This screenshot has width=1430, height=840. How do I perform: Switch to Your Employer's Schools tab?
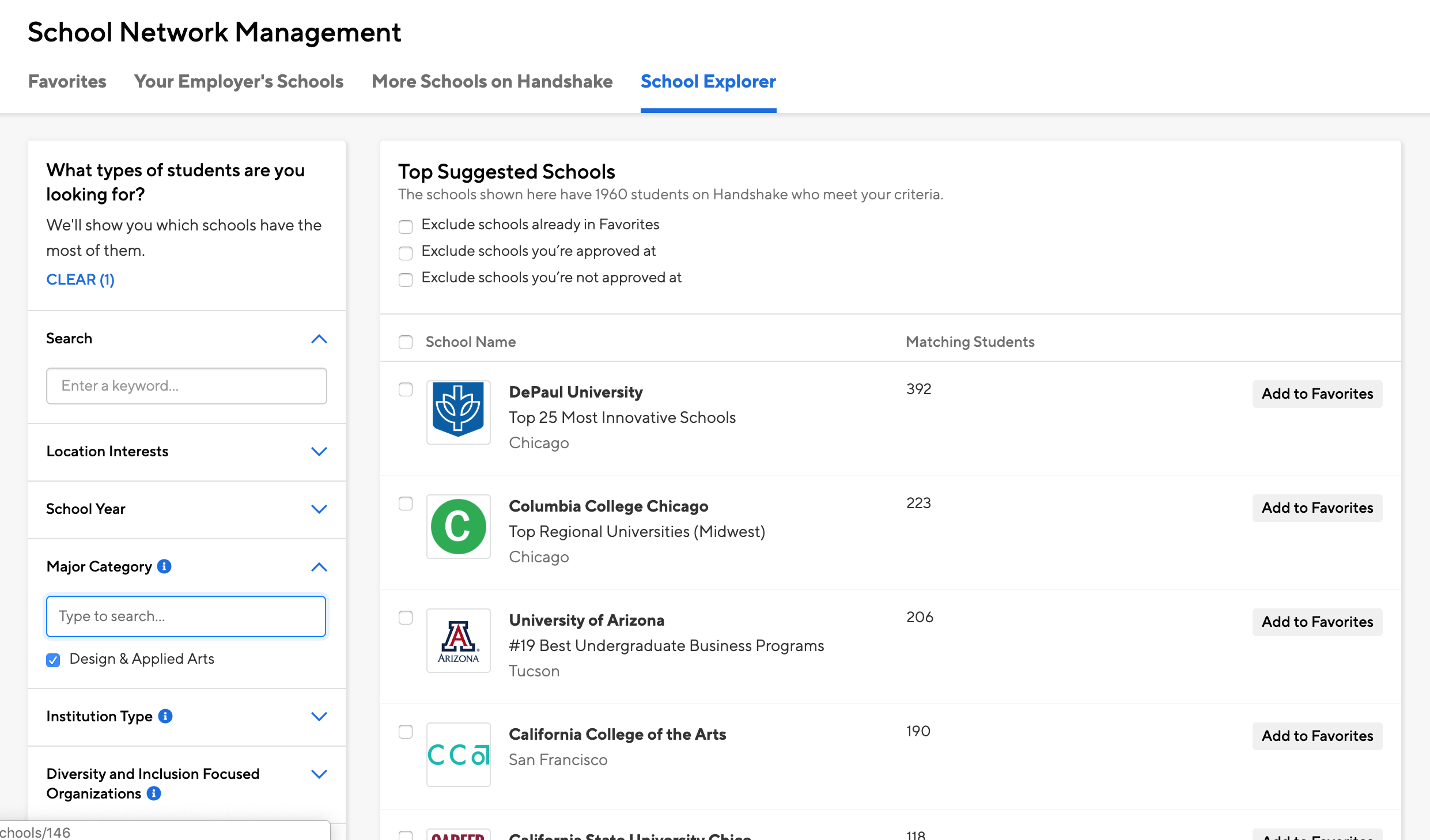[x=239, y=81]
